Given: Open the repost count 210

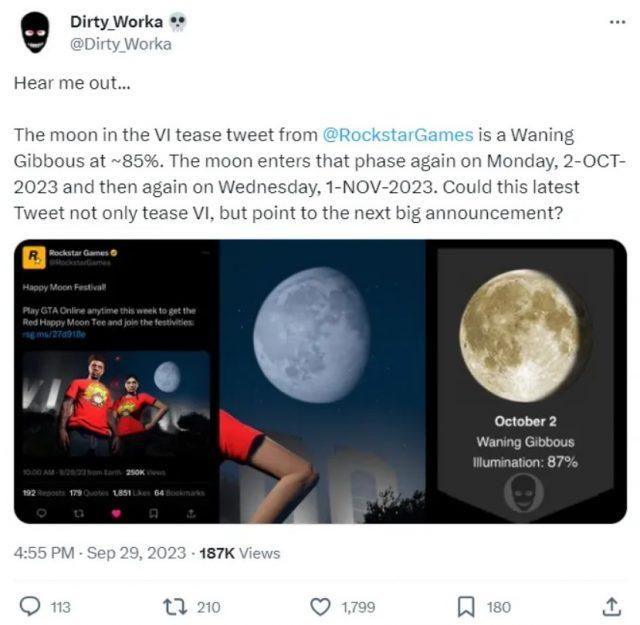Looking at the screenshot, I should point(209,607).
